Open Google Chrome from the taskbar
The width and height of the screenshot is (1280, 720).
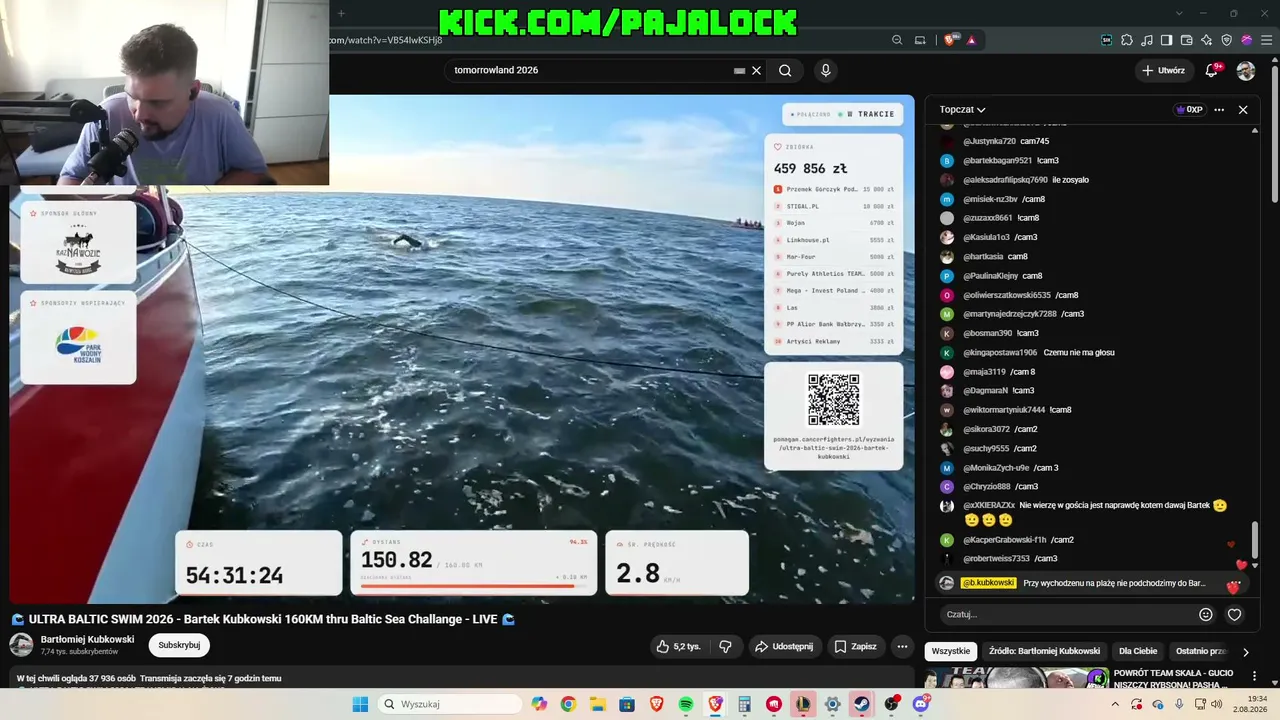[x=568, y=704]
